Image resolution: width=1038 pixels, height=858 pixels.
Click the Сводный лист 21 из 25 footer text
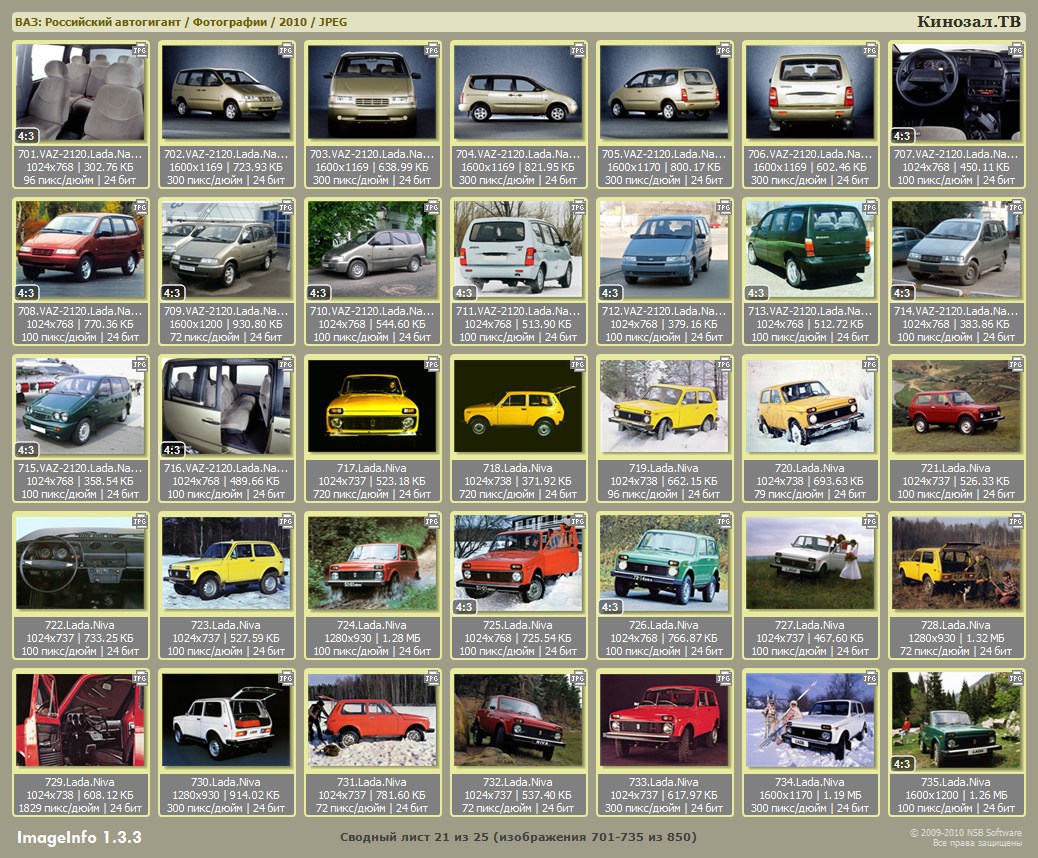518,836
